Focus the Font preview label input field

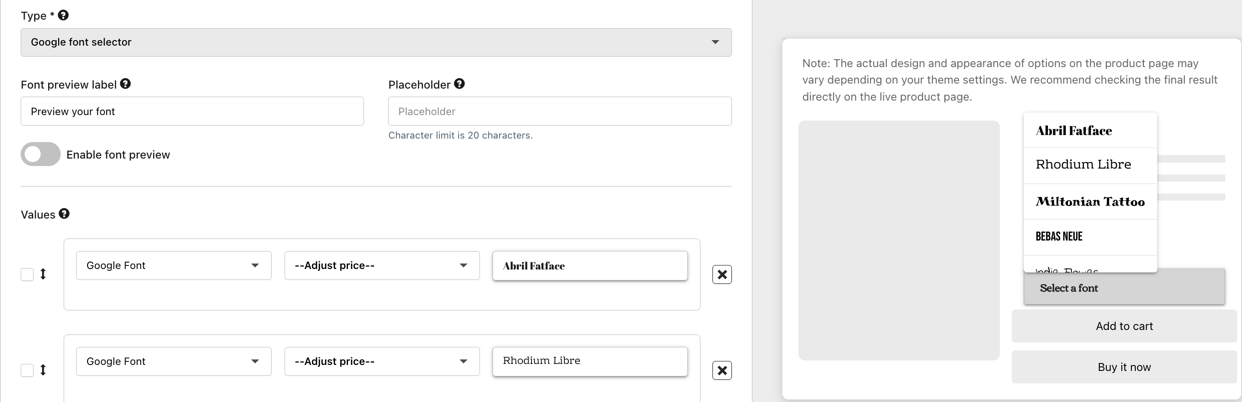point(192,111)
